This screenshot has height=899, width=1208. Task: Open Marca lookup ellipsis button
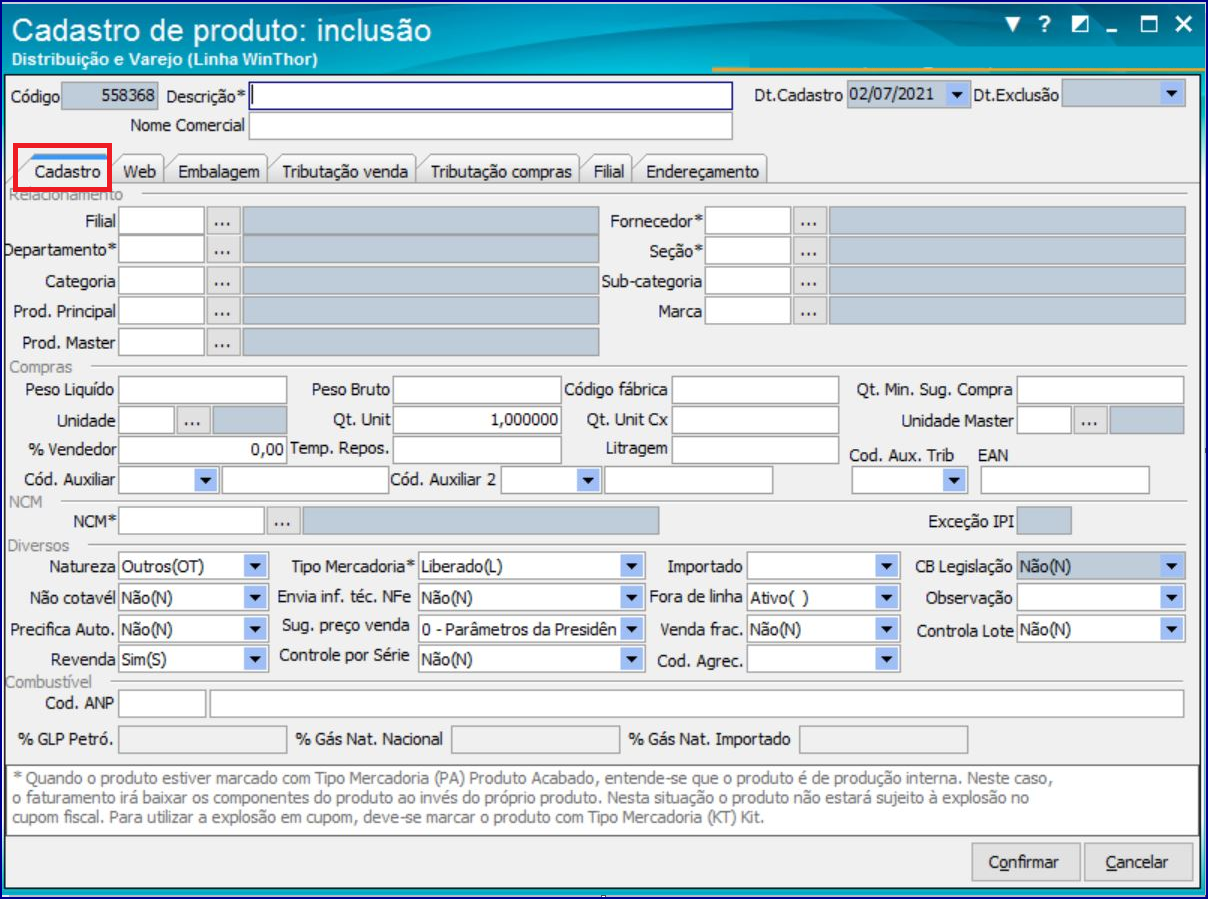pos(810,312)
